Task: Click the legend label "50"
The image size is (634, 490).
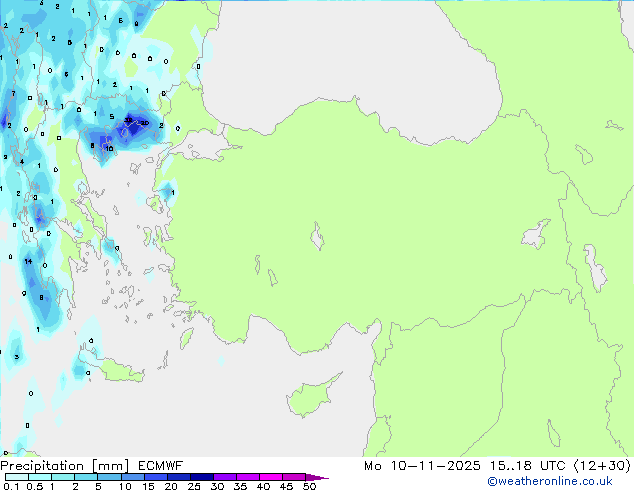Action: (x=309, y=486)
